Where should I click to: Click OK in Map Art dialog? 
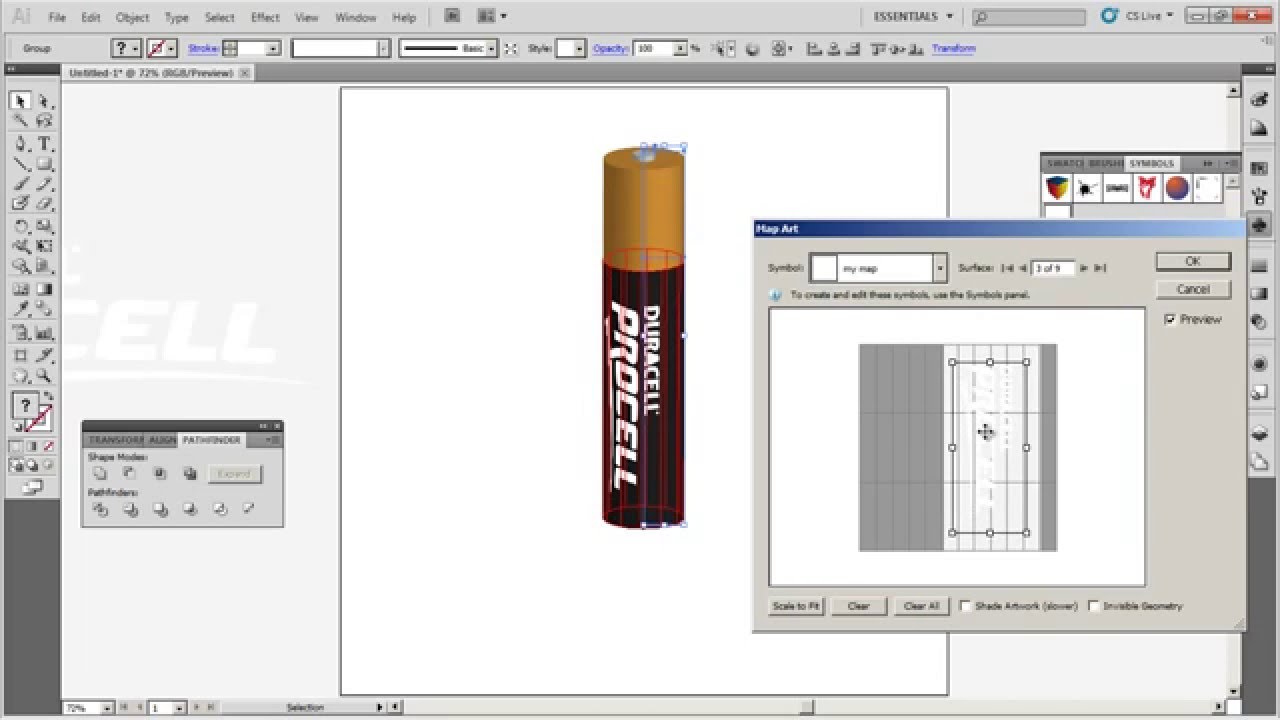1193,261
